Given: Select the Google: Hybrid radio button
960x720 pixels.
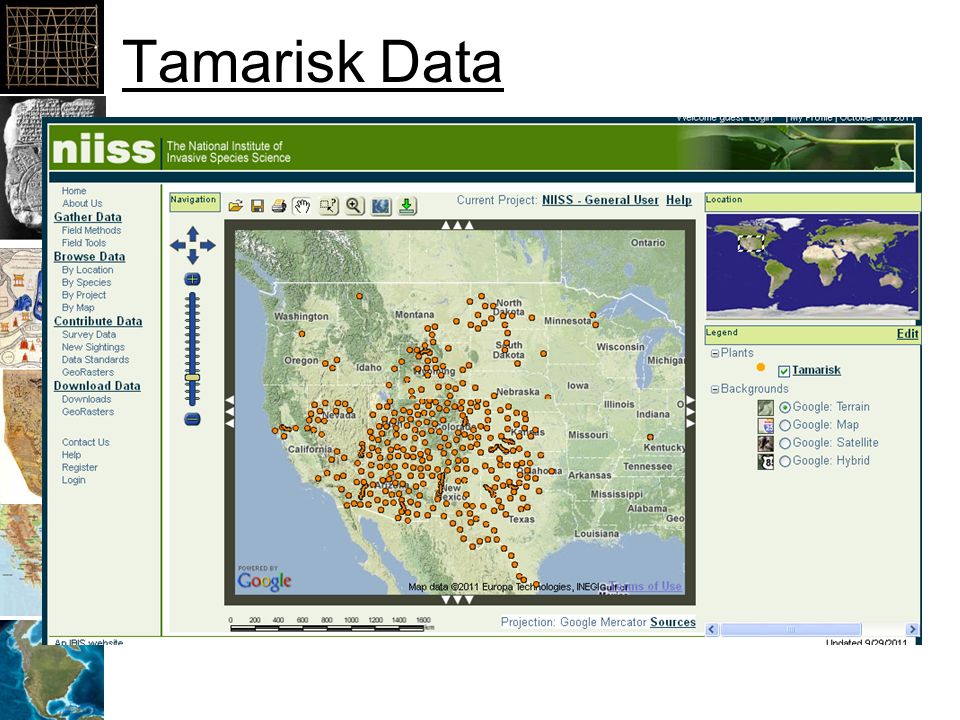Looking at the screenshot, I should 785,461.
